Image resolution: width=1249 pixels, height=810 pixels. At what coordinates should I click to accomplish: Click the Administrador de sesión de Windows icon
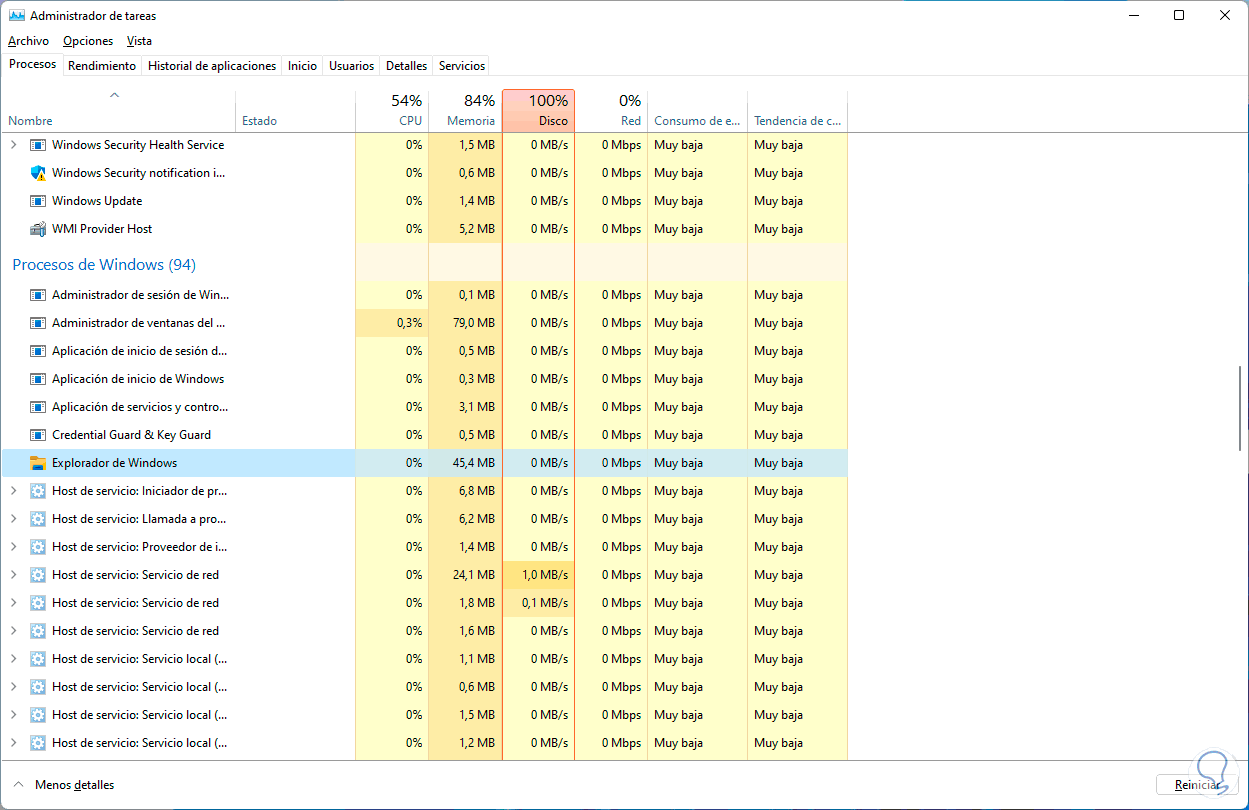tap(38, 295)
